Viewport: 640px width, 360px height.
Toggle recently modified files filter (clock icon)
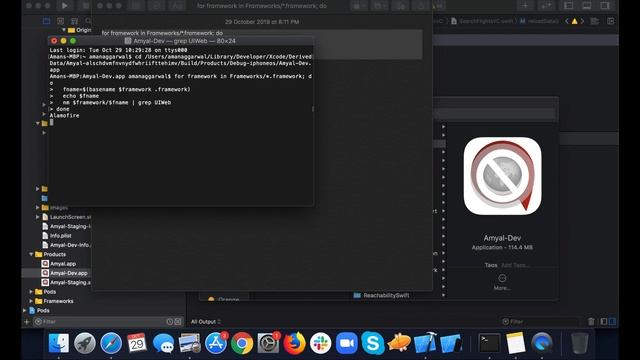pyautogui.click(x=170, y=322)
